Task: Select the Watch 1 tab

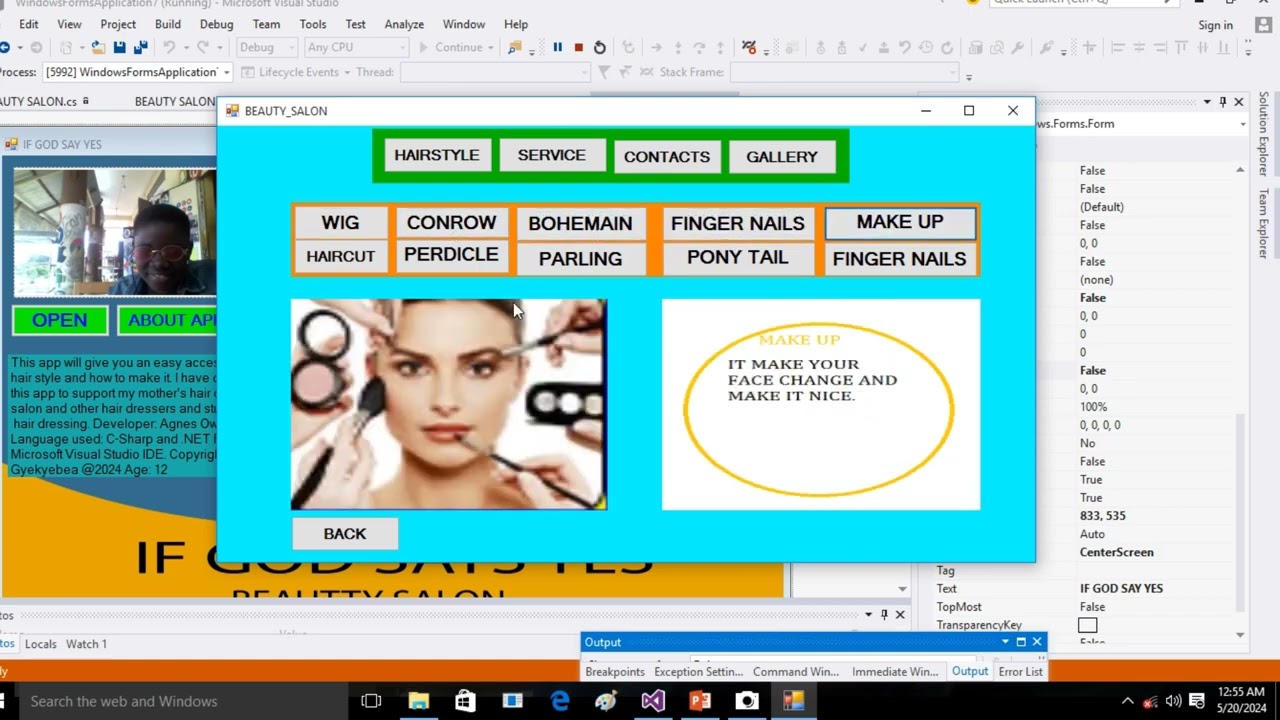Action: [x=86, y=644]
